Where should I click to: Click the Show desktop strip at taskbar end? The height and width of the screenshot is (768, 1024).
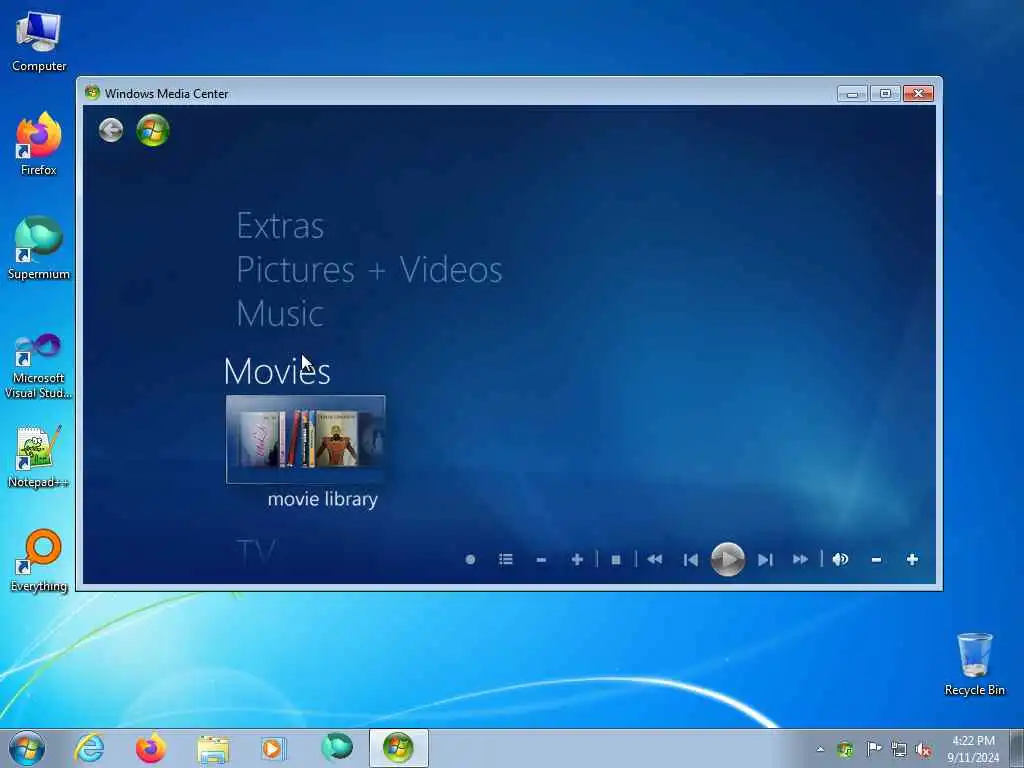[1017, 748]
